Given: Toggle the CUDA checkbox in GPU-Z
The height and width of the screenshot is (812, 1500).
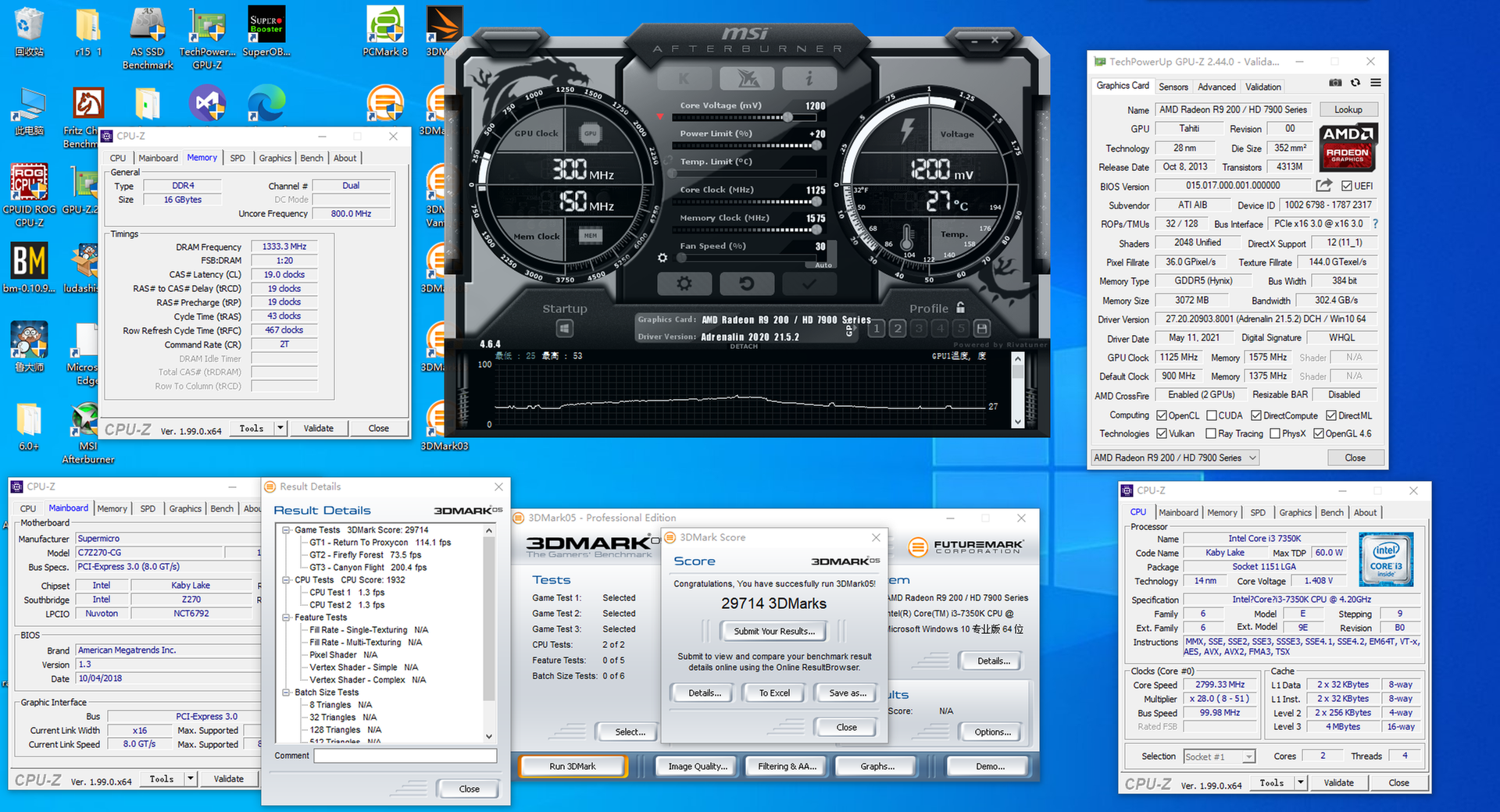Looking at the screenshot, I should [x=1212, y=415].
